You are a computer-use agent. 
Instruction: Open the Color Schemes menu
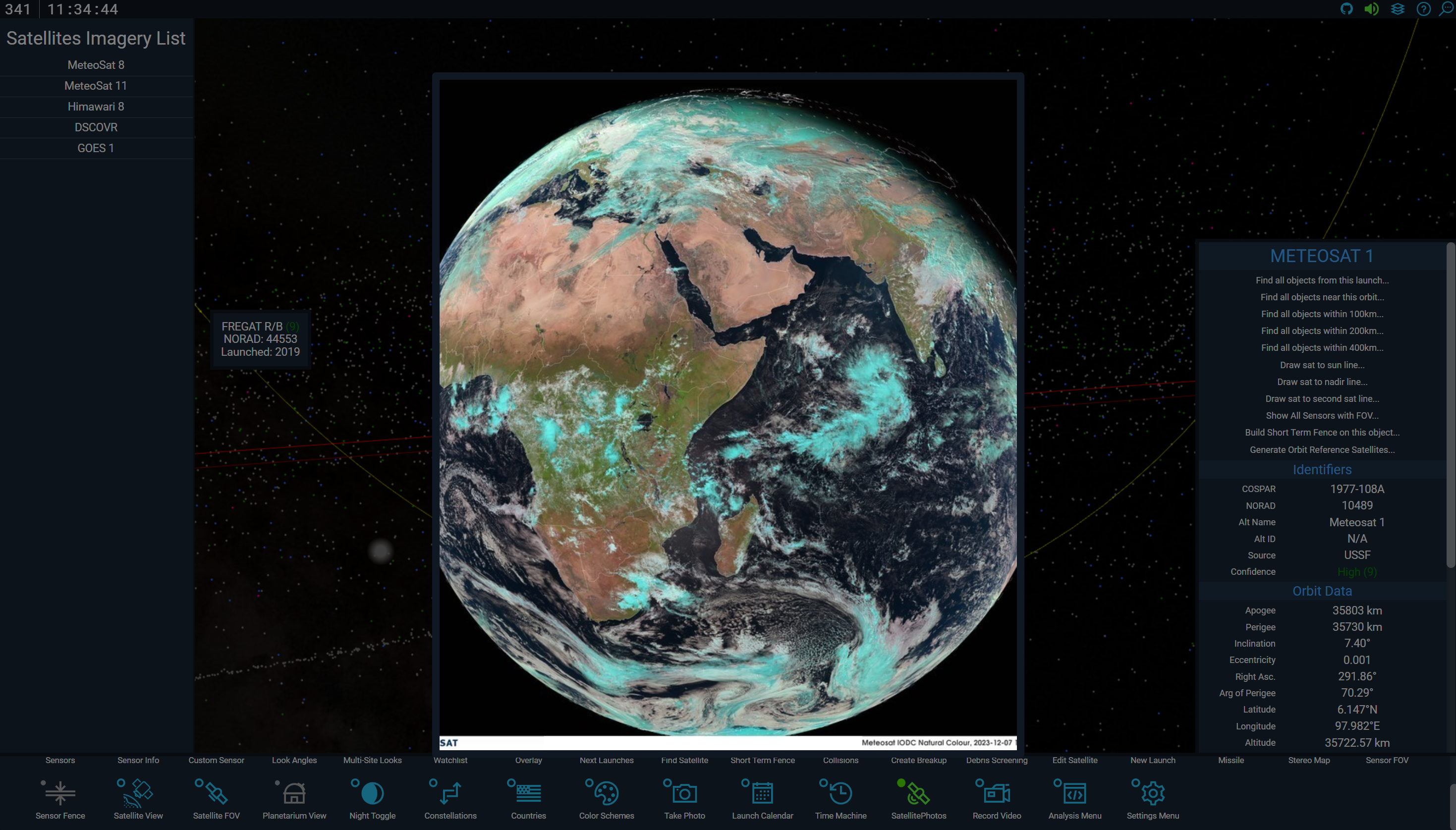click(607, 793)
